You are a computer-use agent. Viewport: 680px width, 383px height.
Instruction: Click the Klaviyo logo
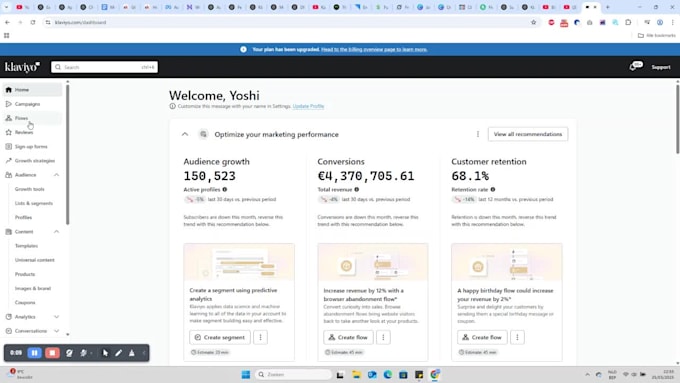click(x=22, y=67)
